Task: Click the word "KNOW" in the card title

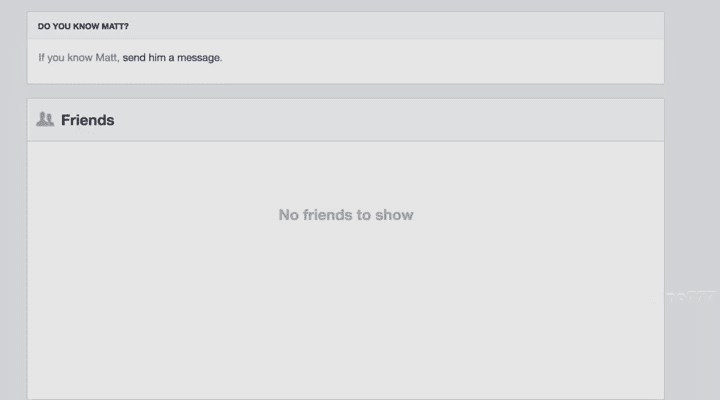Action: click(85, 26)
